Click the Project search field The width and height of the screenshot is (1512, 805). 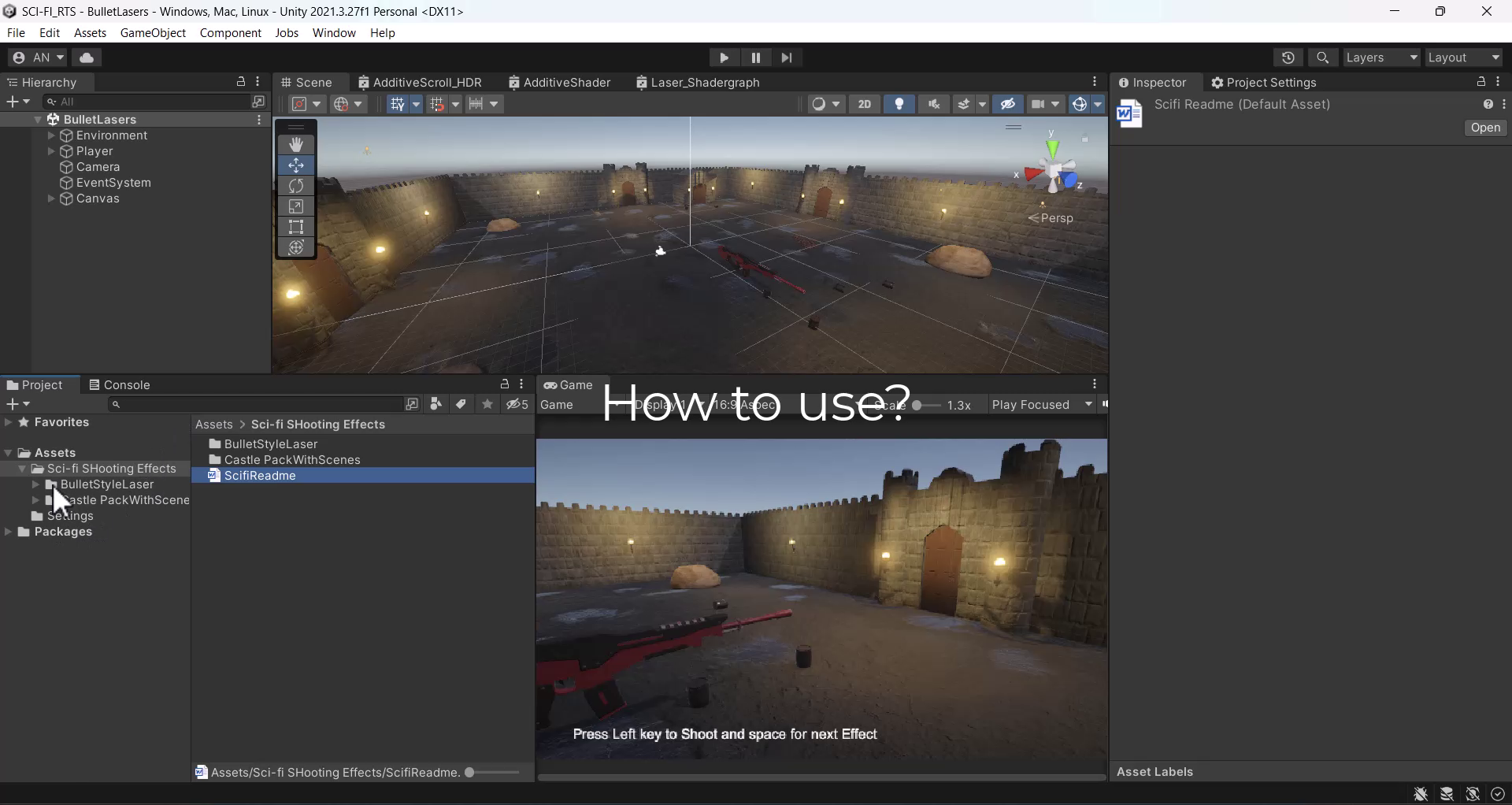(x=254, y=404)
